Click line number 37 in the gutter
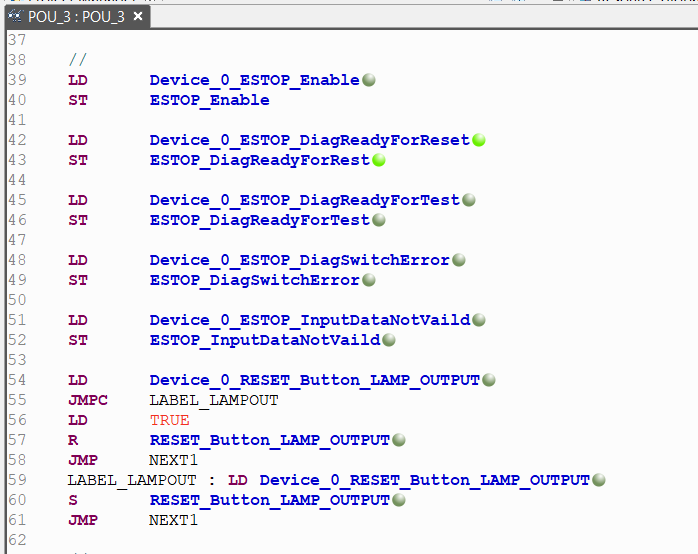The height and width of the screenshot is (554, 698). (x=17, y=40)
